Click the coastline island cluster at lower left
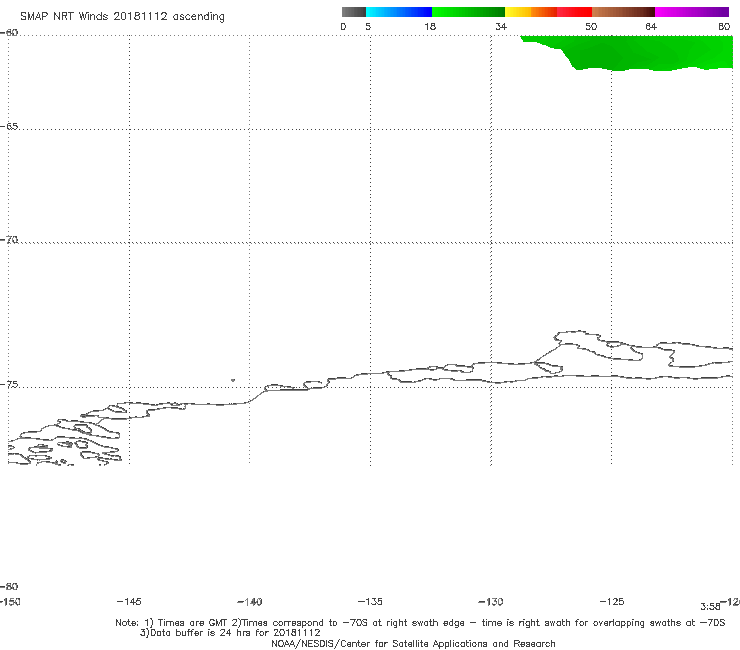Viewport: 740px width, 650px height. tap(64, 441)
